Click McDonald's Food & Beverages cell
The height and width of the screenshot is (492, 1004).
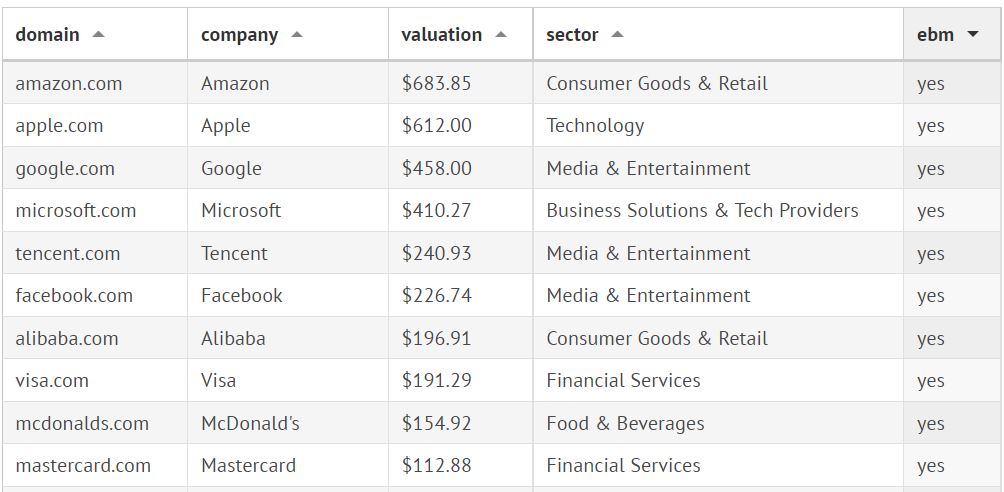(x=625, y=424)
